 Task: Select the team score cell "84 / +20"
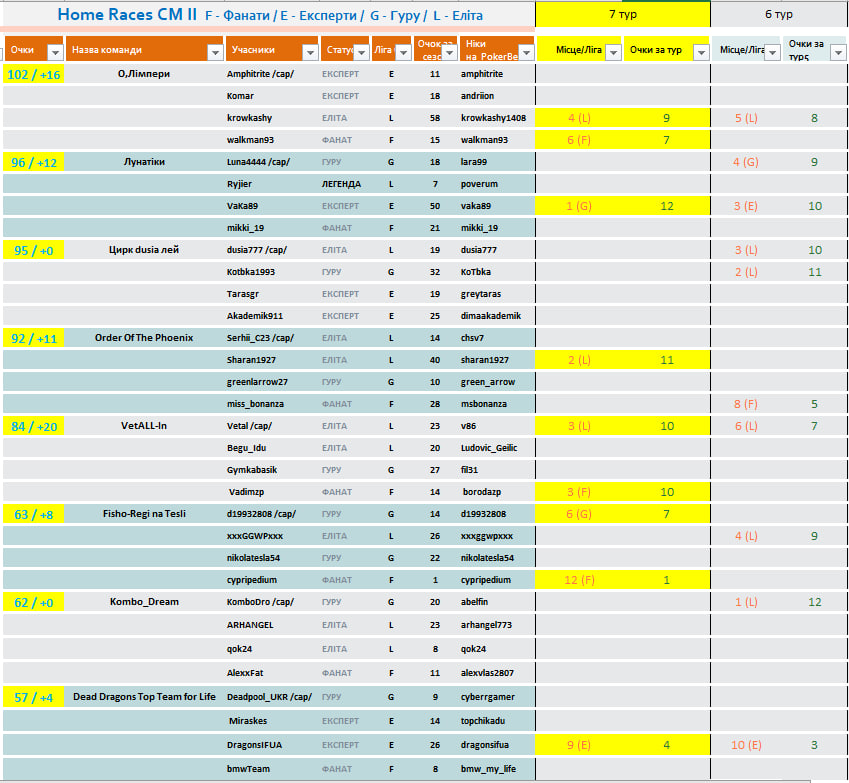pyautogui.click(x=34, y=426)
